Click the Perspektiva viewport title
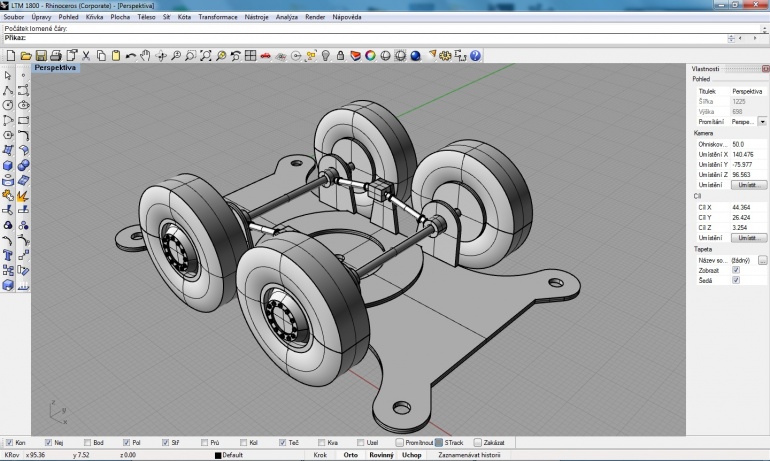 tap(55, 68)
